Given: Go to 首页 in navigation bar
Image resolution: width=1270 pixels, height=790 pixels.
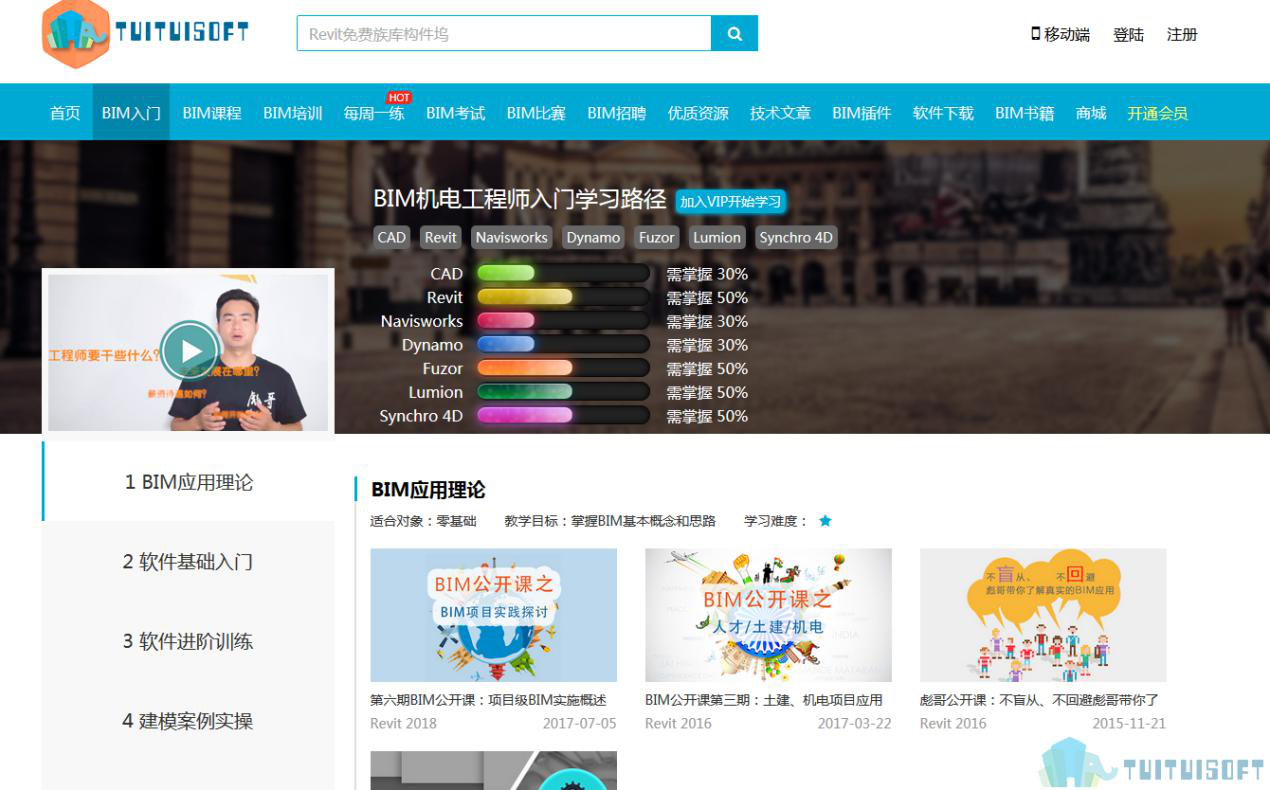Looking at the screenshot, I should [x=65, y=113].
